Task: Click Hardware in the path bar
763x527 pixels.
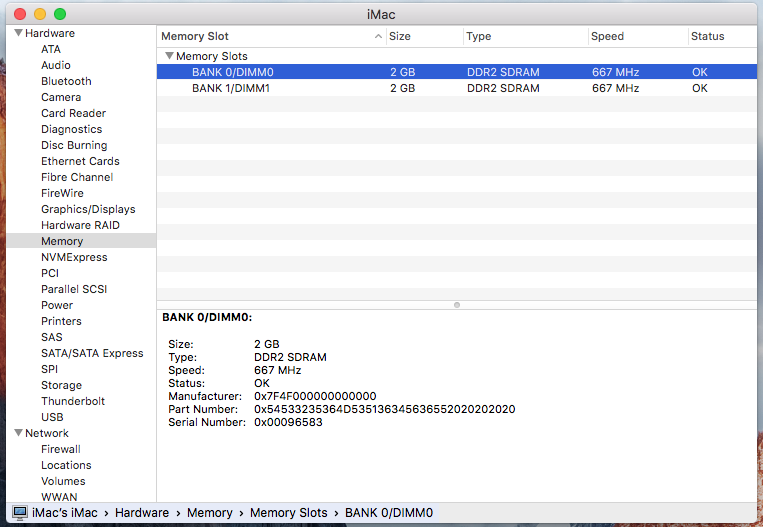Action: (142, 512)
